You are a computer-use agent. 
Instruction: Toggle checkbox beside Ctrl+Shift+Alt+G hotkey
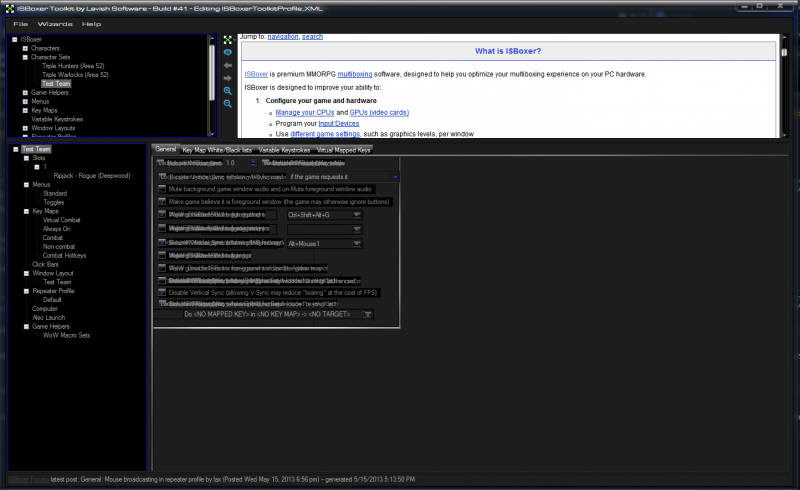coord(162,215)
